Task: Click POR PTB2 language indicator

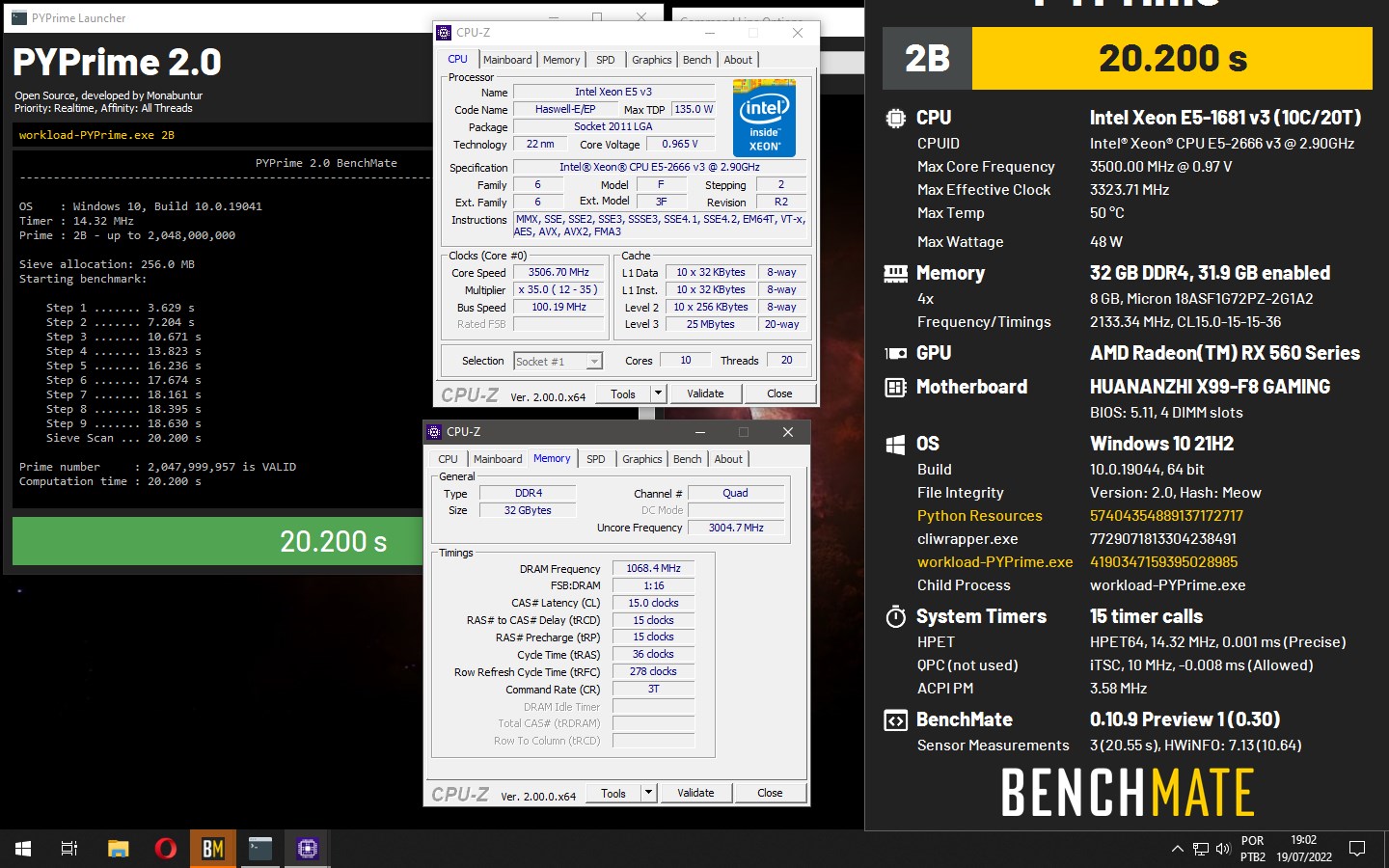Action: pyautogui.click(x=1253, y=849)
